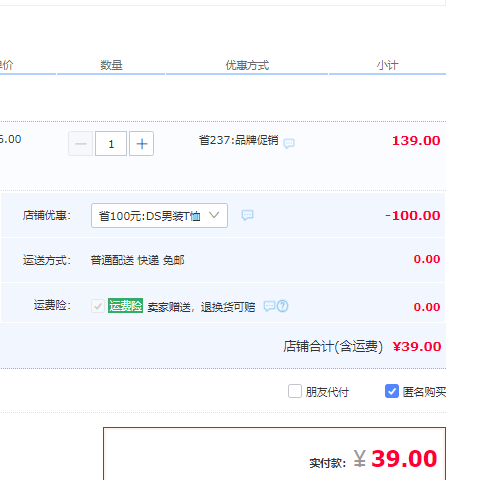This screenshot has height=480, width=490.
Task: Click the 普通配送 快递 免邮 shipping text
Action: 137,260
